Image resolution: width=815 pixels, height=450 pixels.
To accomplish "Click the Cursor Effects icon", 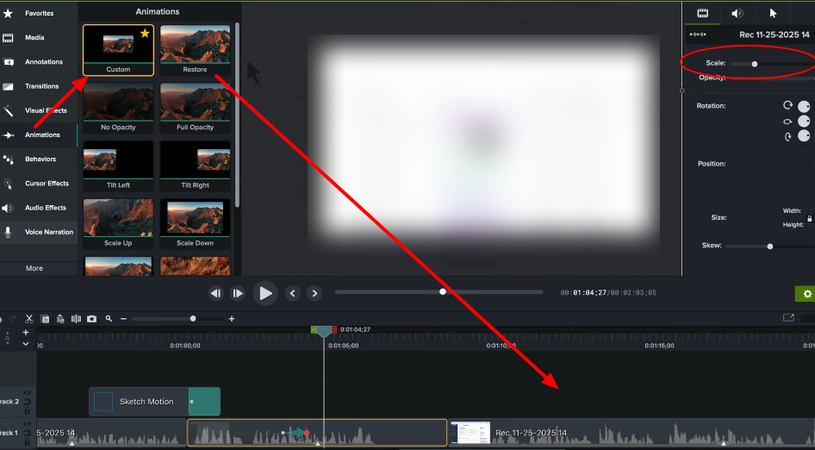I will coord(8,183).
